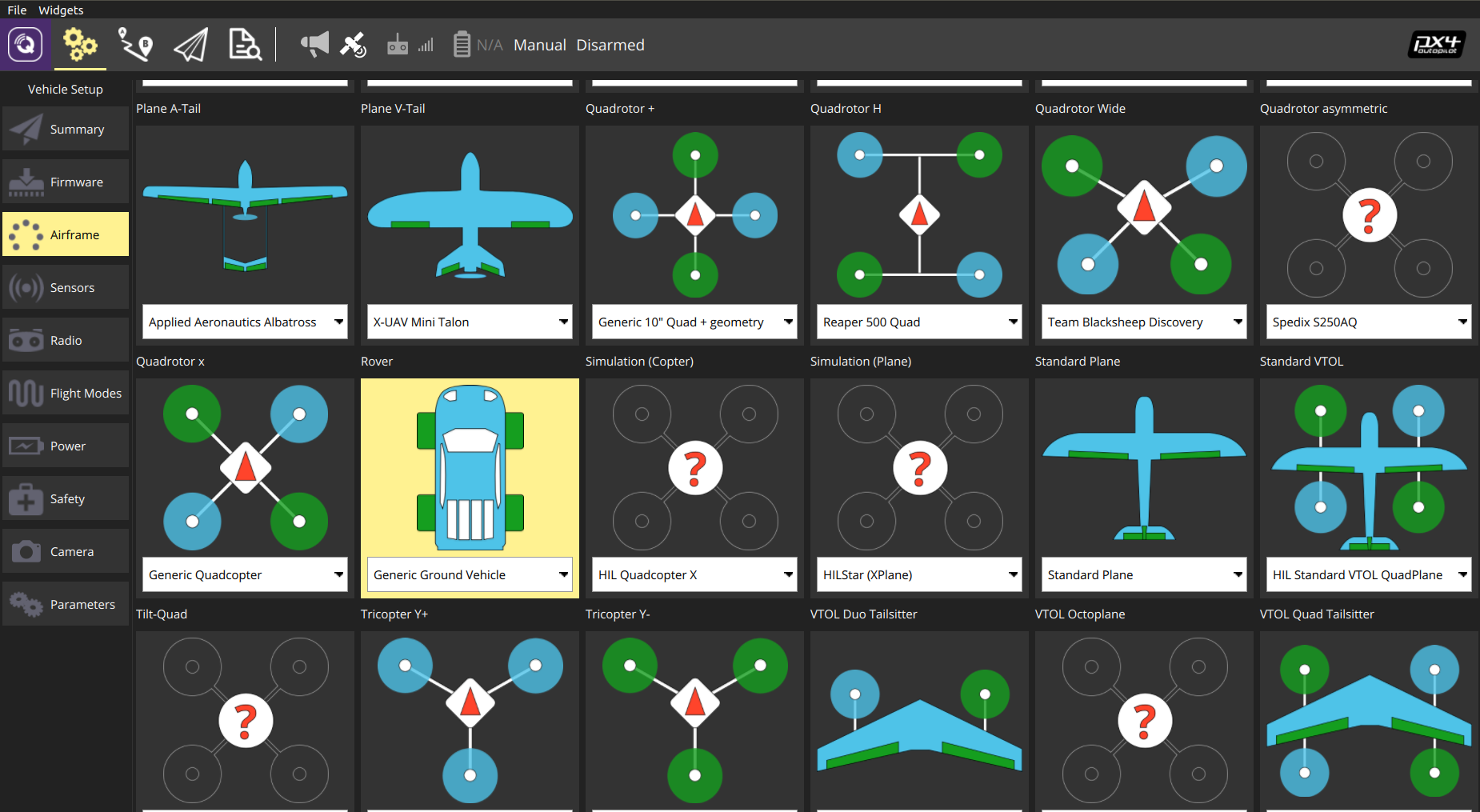Select the Simulation (Copter) airframe image

(694, 467)
